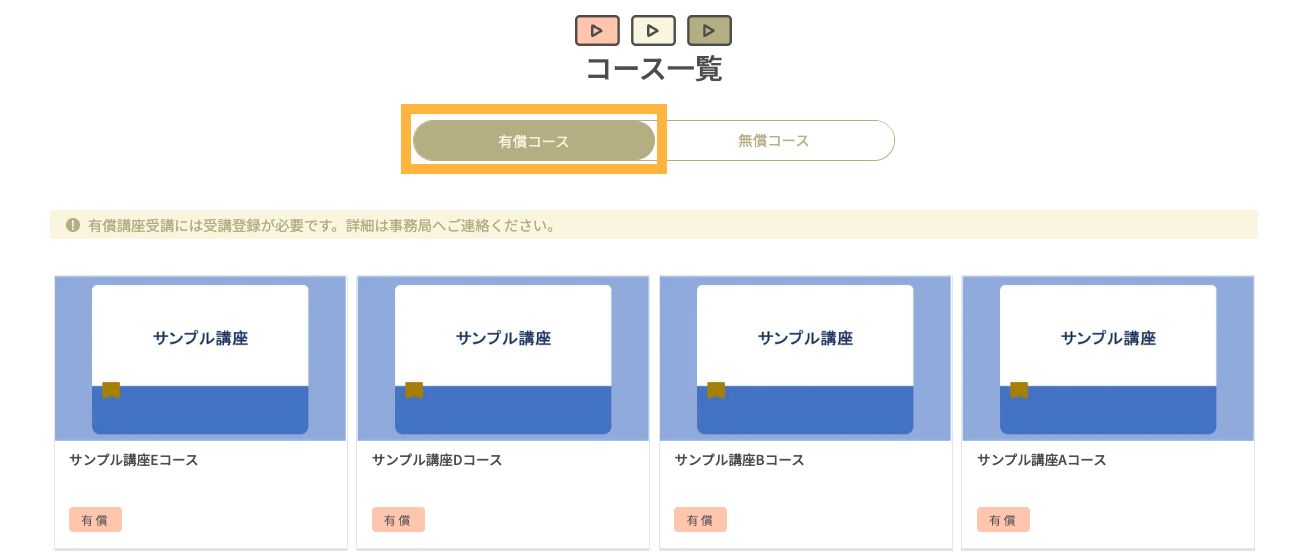Click the 有償 badge on the Eコース card
Image resolution: width=1296 pixels, height=555 pixels.
(95, 520)
